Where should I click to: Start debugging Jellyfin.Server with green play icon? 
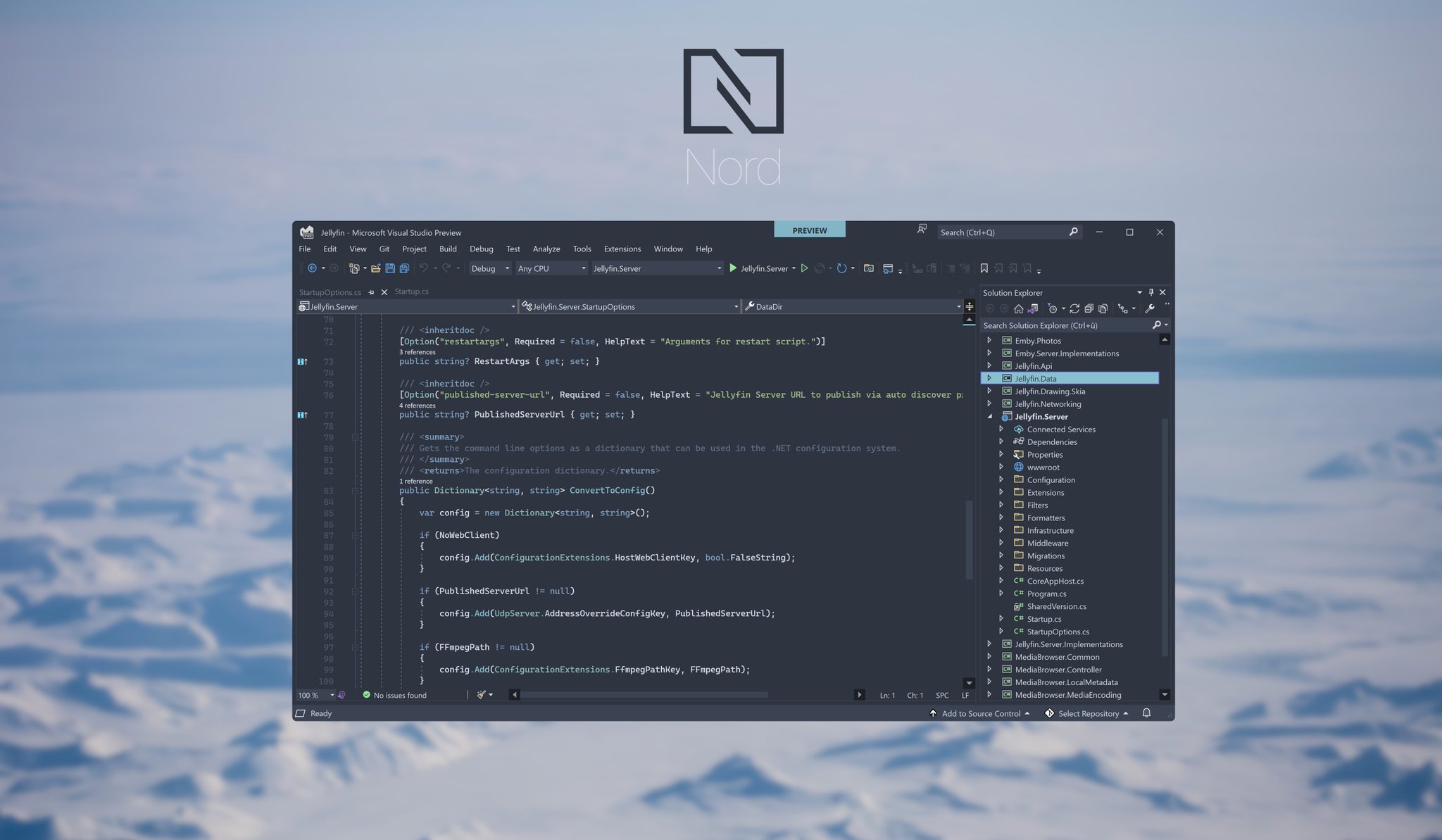[x=732, y=268]
